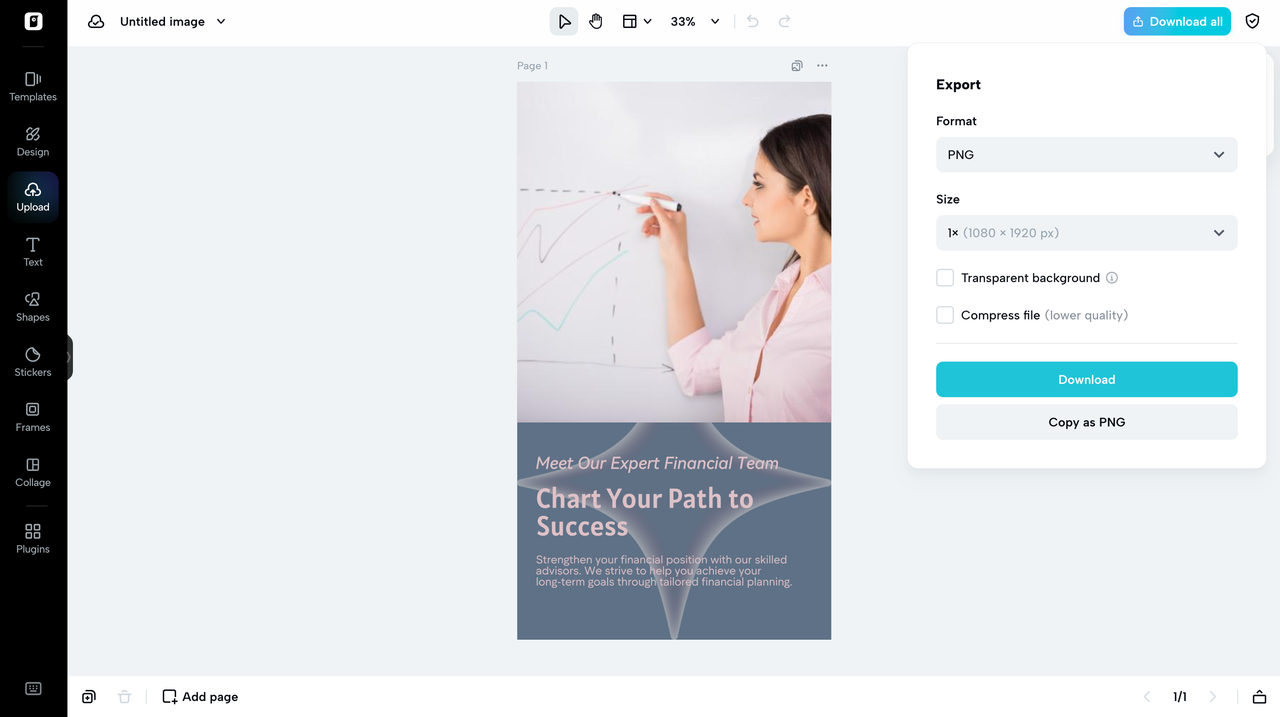Click the duplicate page icon above canvas
The width and height of the screenshot is (1280, 717).
(x=797, y=66)
